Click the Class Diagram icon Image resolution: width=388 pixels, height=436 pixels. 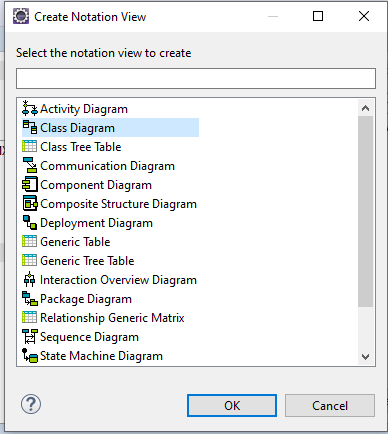click(x=30, y=127)
